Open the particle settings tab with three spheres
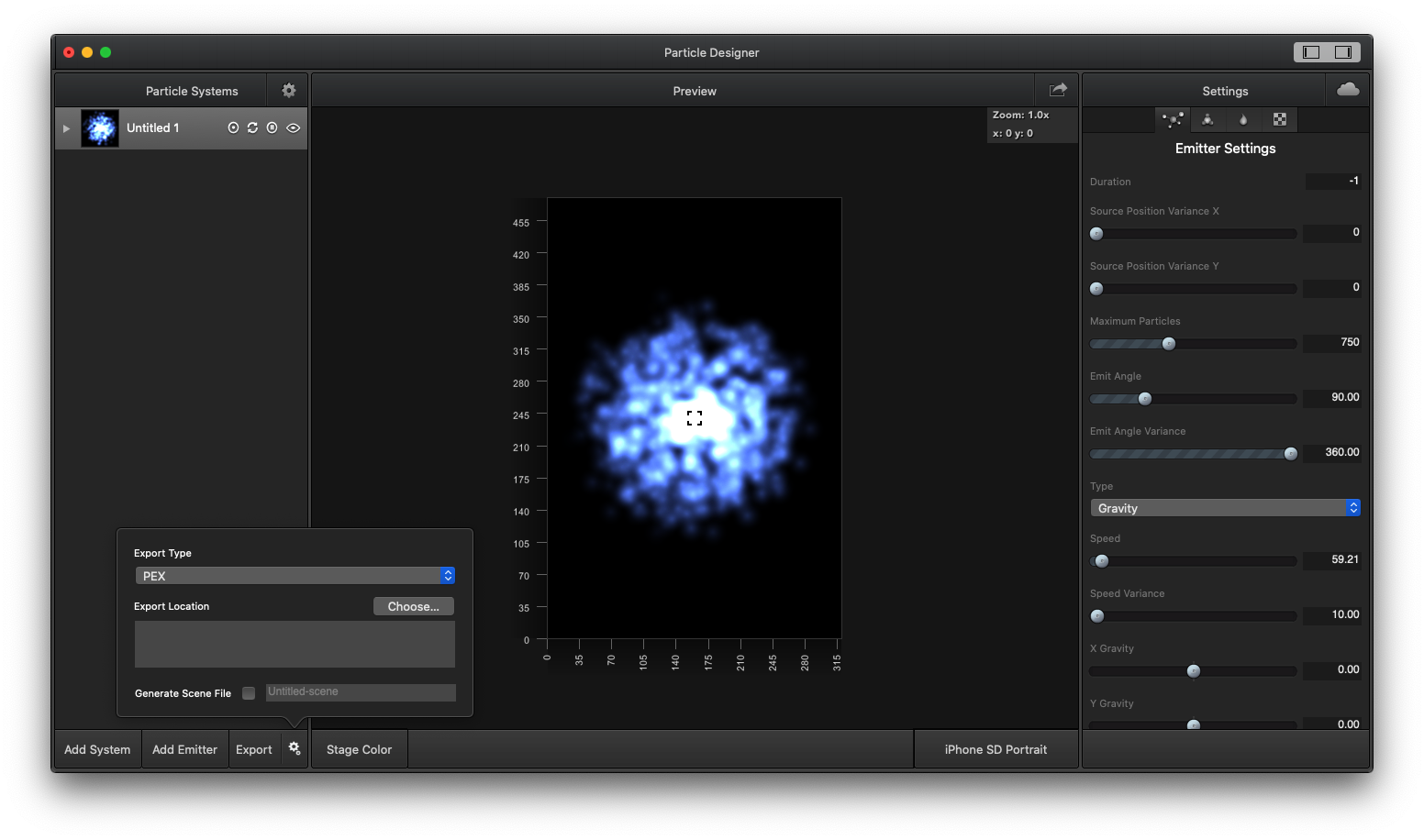The image size is (1424, 840). click(1207, 119)
